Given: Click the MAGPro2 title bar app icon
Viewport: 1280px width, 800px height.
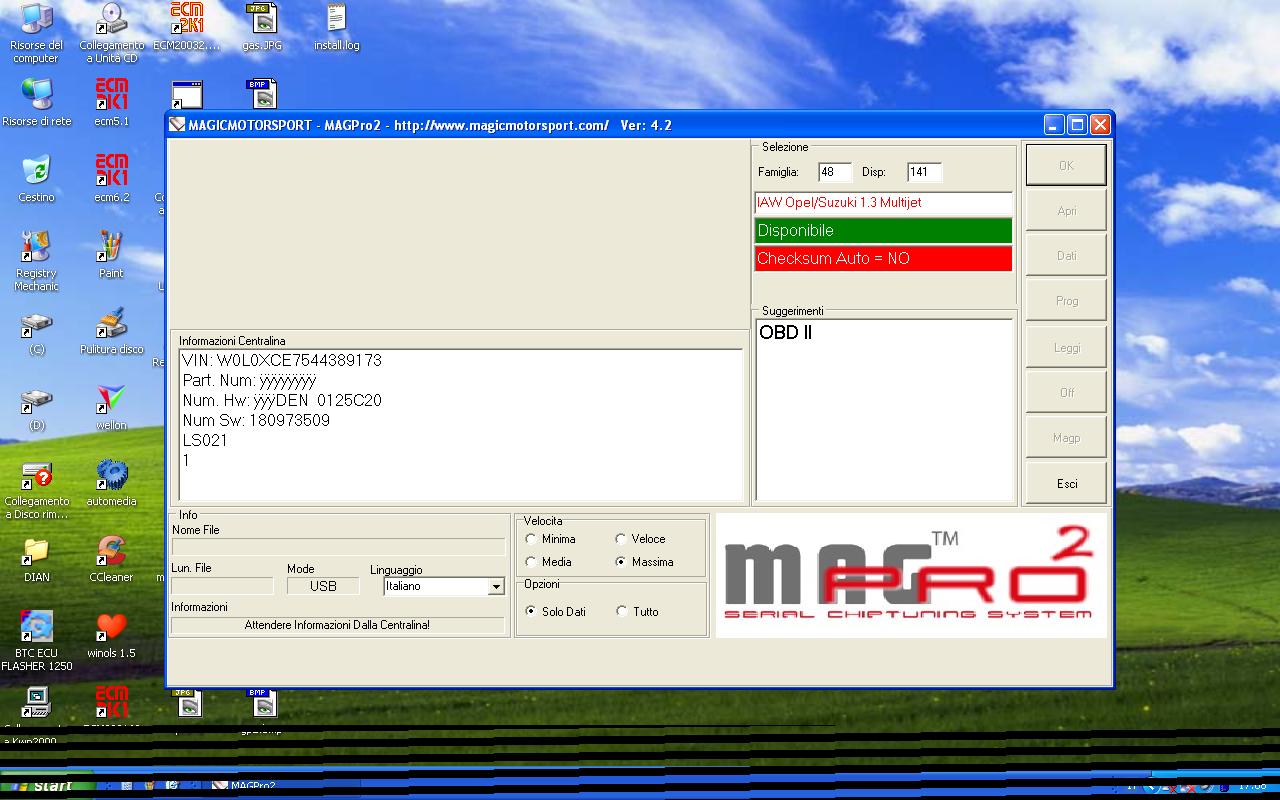Looking at the screenshot, I should 177,125.
